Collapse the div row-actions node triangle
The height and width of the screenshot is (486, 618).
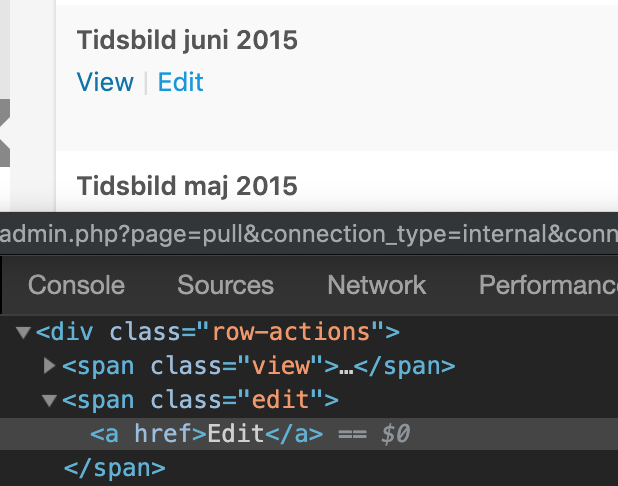[x=24, y=332]
